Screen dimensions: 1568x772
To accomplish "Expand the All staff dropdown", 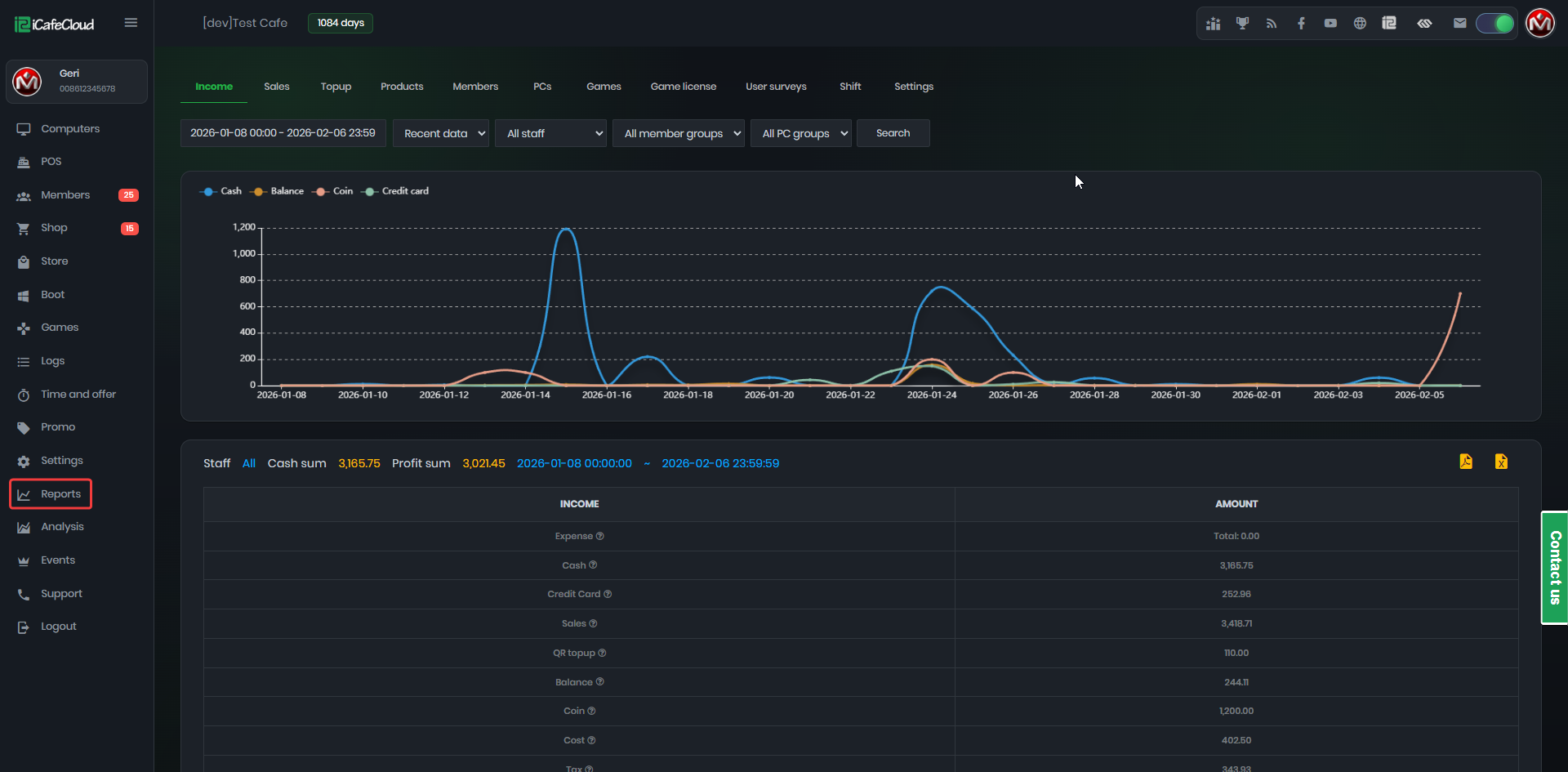I will tap(551, 133).
